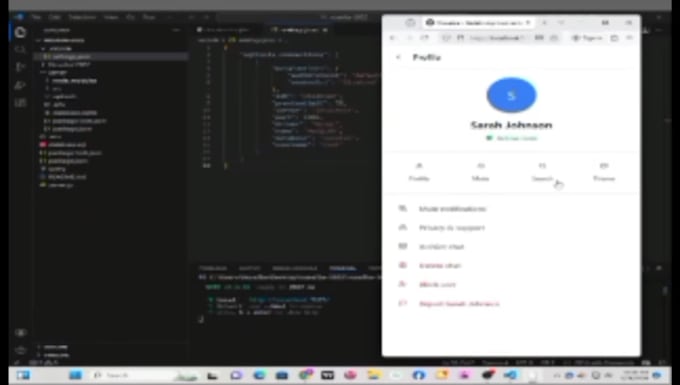Viewport: 680px width, 385px height.
Task: Select the Report Sarah Johnson option
Action: pyautogui.click(x=511, y=303)
